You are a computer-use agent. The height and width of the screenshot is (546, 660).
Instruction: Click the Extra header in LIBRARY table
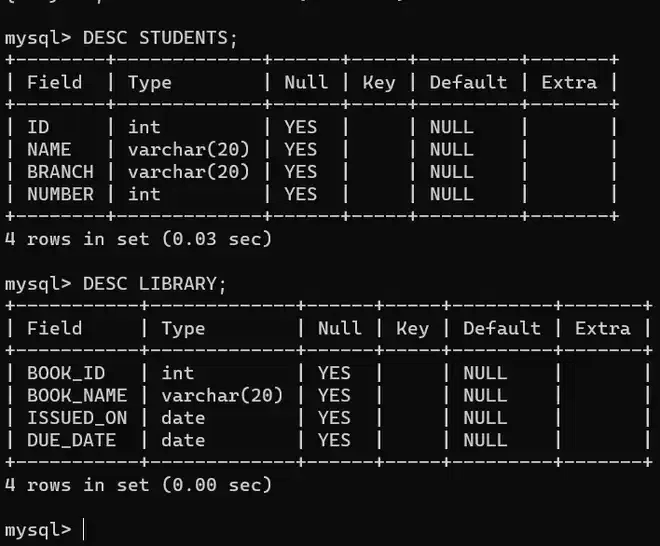click(603, 329)
